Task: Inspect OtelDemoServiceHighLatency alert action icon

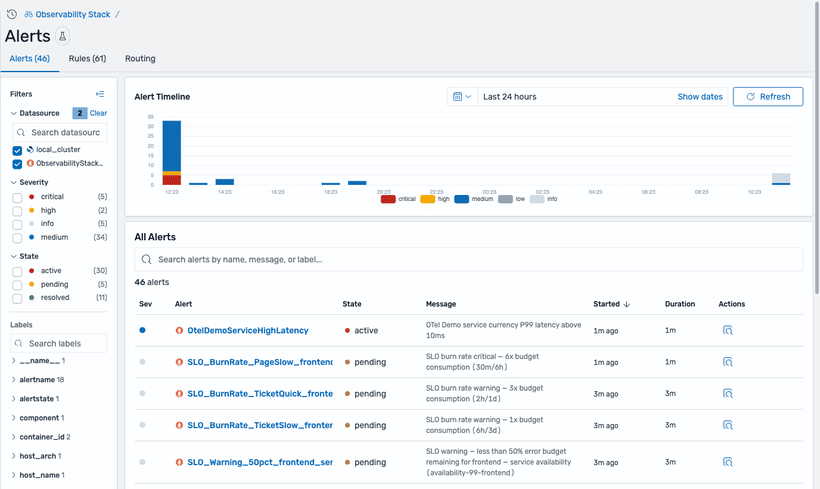Action: pyautogui.click(x=727, y=331)
